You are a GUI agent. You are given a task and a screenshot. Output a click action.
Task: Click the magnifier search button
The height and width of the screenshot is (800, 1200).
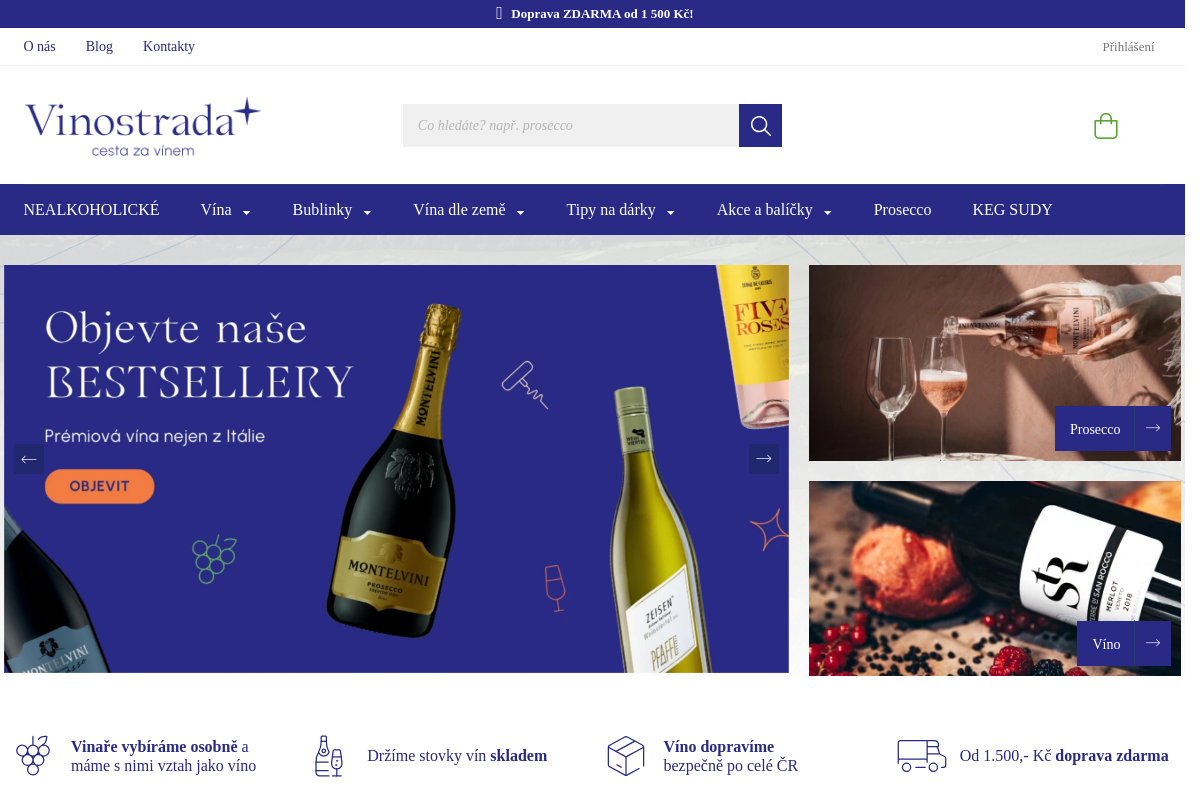(x=760, y=126)
